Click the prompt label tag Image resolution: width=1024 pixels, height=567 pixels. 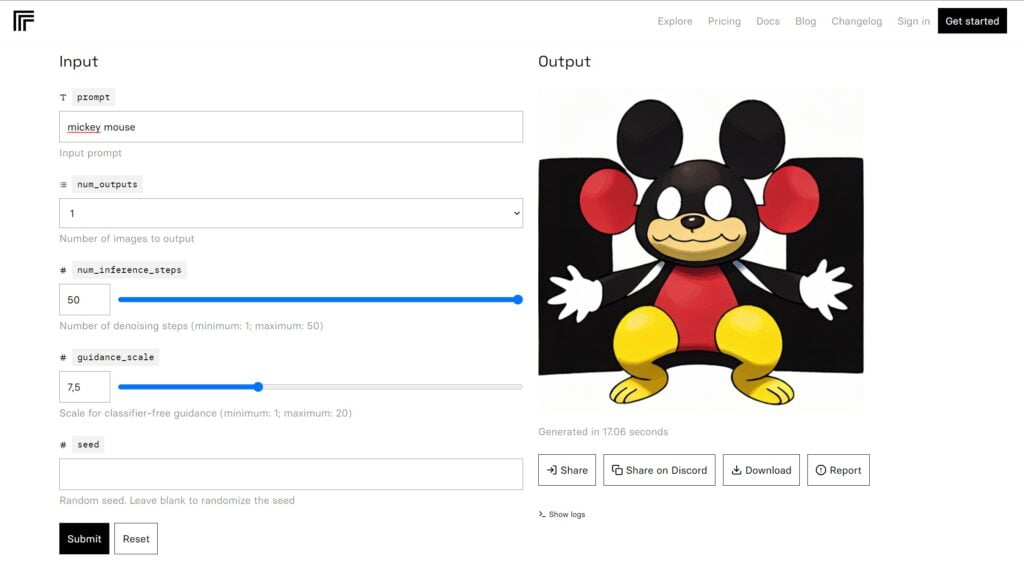[93, 97]
